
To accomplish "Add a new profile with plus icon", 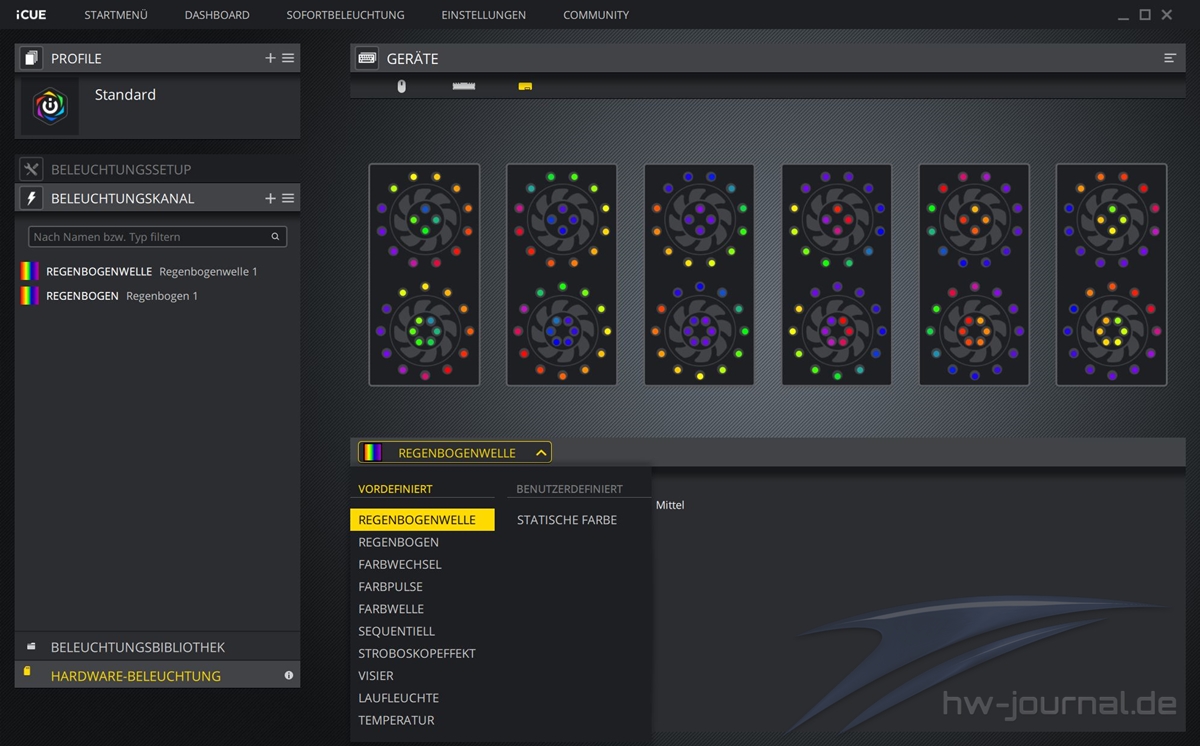I will click(x=270, y=58).
